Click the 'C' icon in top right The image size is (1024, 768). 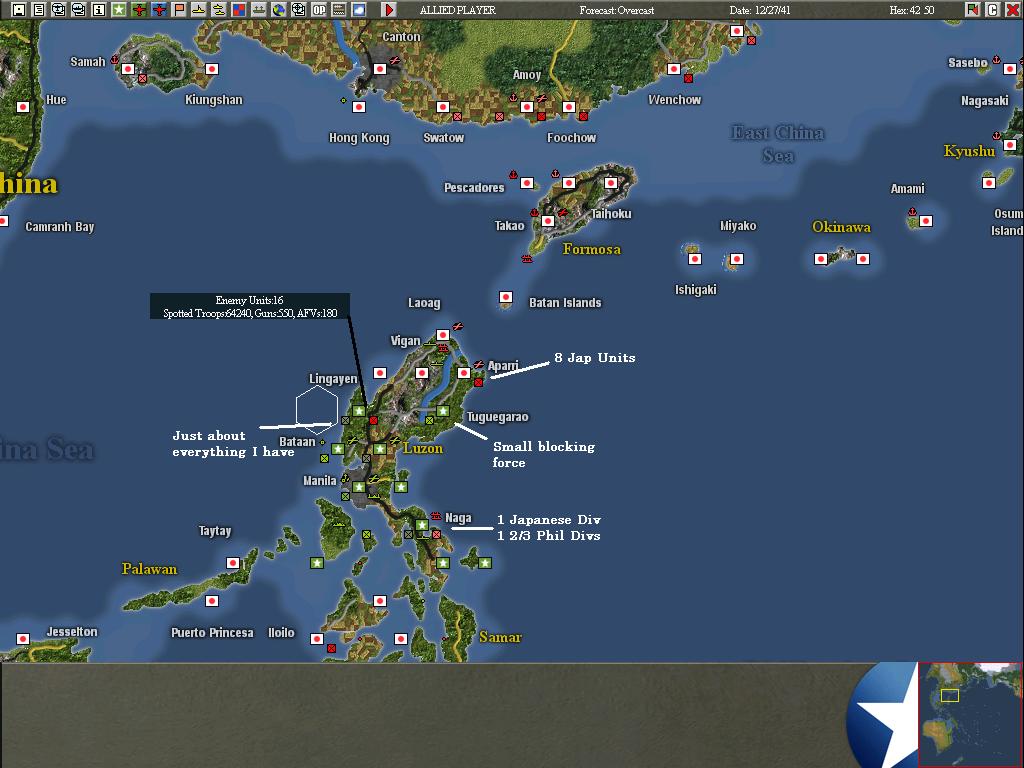coord(993,9)
